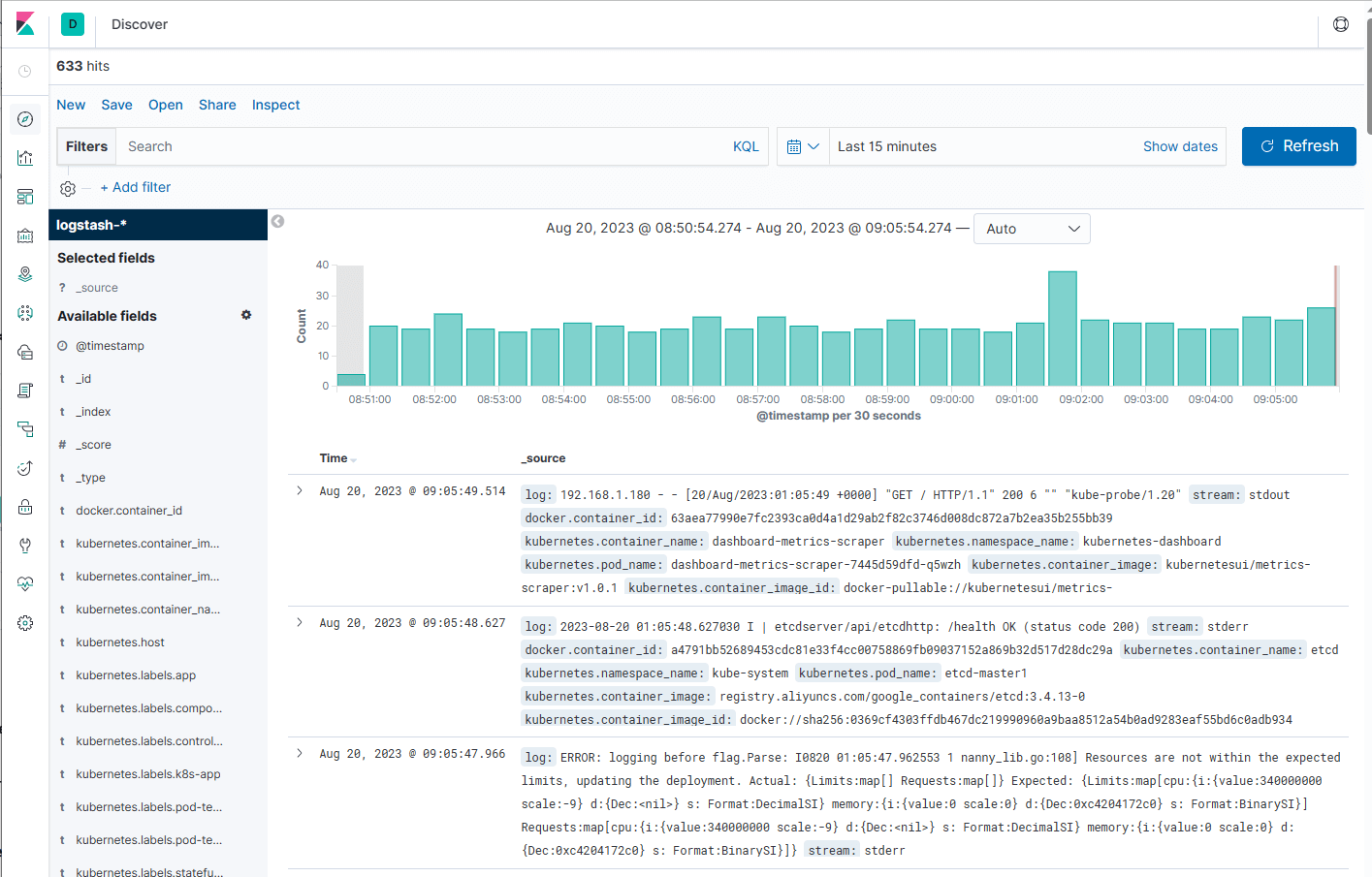Expand the 09:05:49.514 log row

(x=300, y=490)
